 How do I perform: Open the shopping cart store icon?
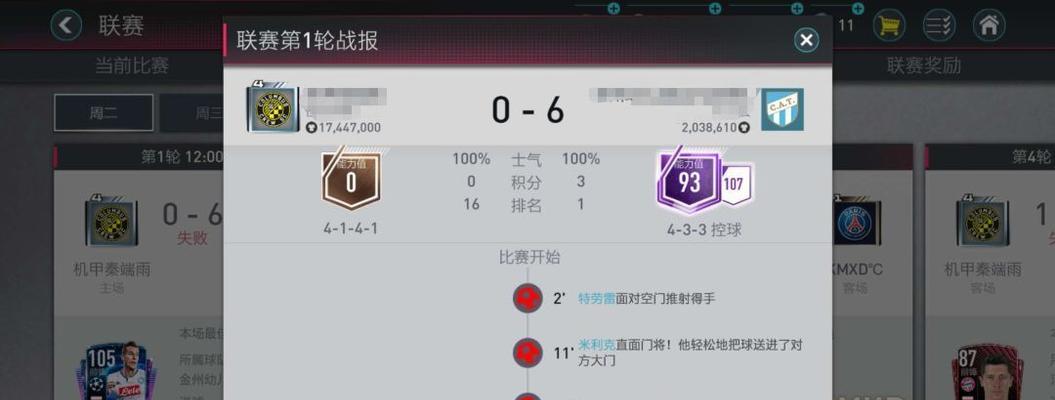(889, 26)
